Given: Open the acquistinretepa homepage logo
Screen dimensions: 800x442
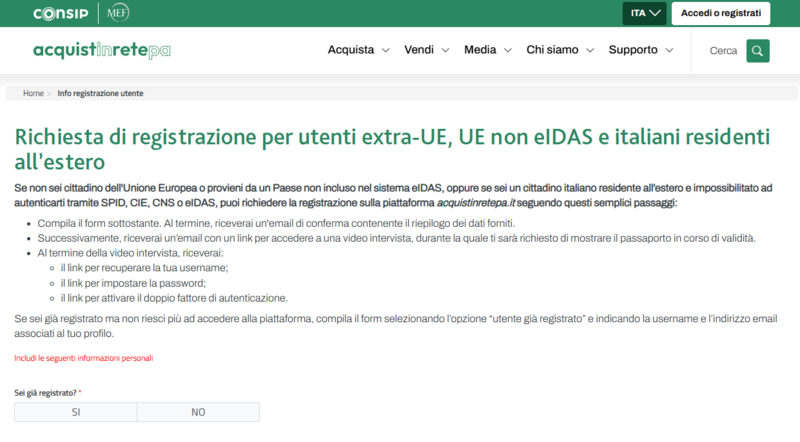Looking at the screenshot, I should (102, 50).
